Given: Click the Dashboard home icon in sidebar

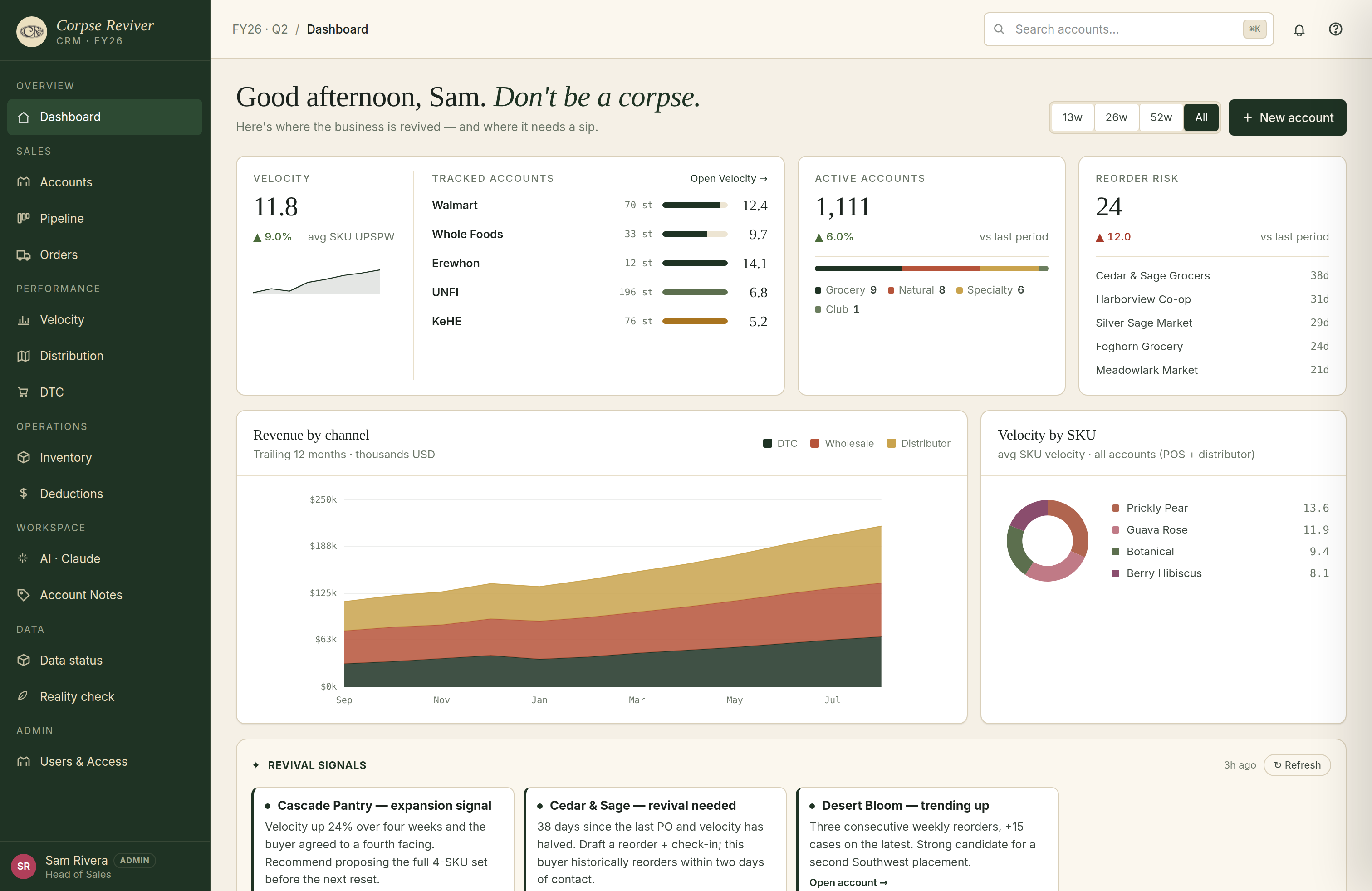Looking at the screenshot, I should 24,117.
